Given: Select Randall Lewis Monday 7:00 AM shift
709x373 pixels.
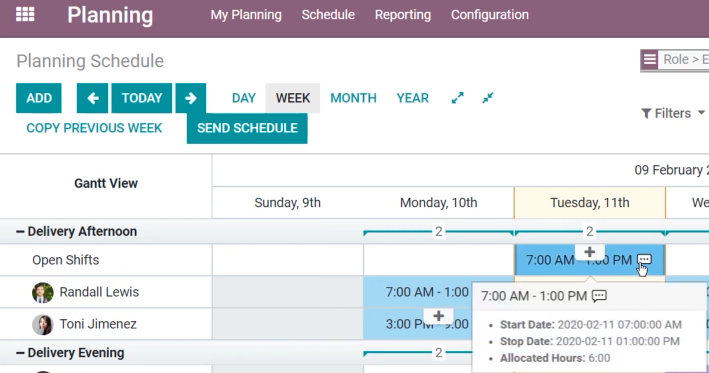Looking at the screenshot, I should pyautogui.click(x=417, y=292).
